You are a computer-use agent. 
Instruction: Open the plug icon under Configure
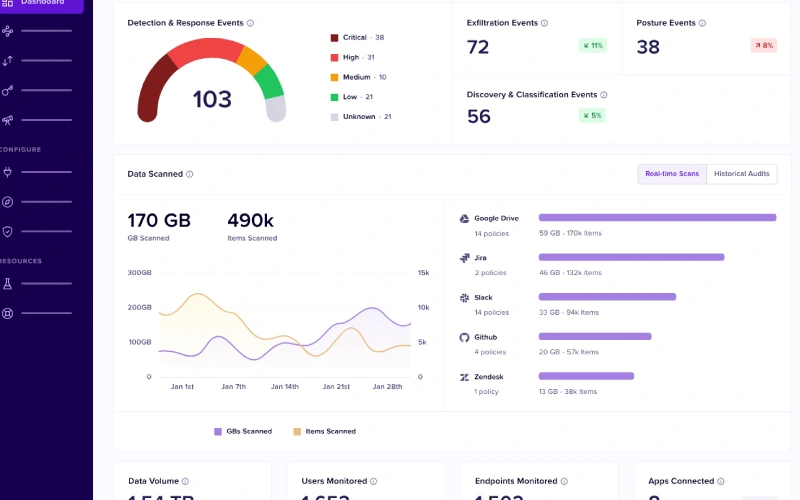tap(8, 172)
